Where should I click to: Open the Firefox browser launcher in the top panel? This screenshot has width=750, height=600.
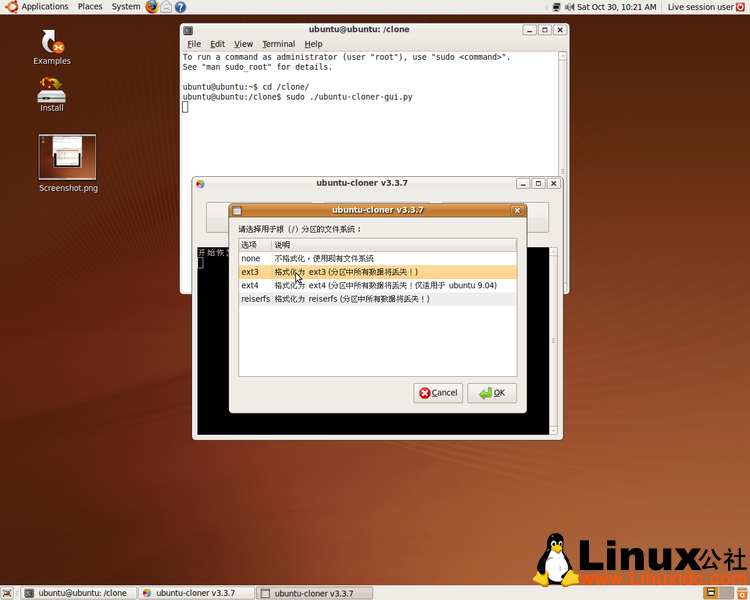152,7
